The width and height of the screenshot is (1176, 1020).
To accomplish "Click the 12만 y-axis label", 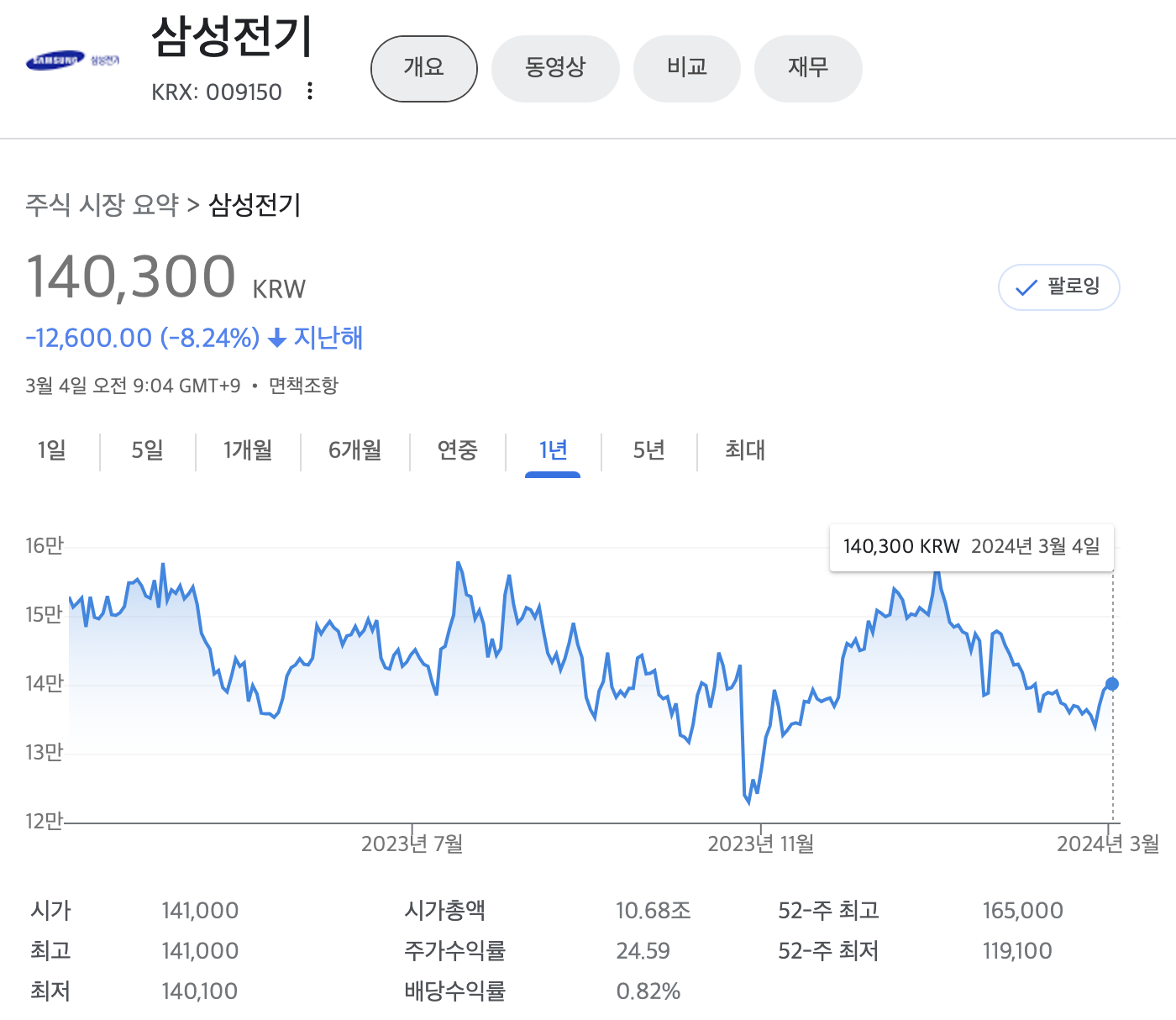I will pos(45,821).
